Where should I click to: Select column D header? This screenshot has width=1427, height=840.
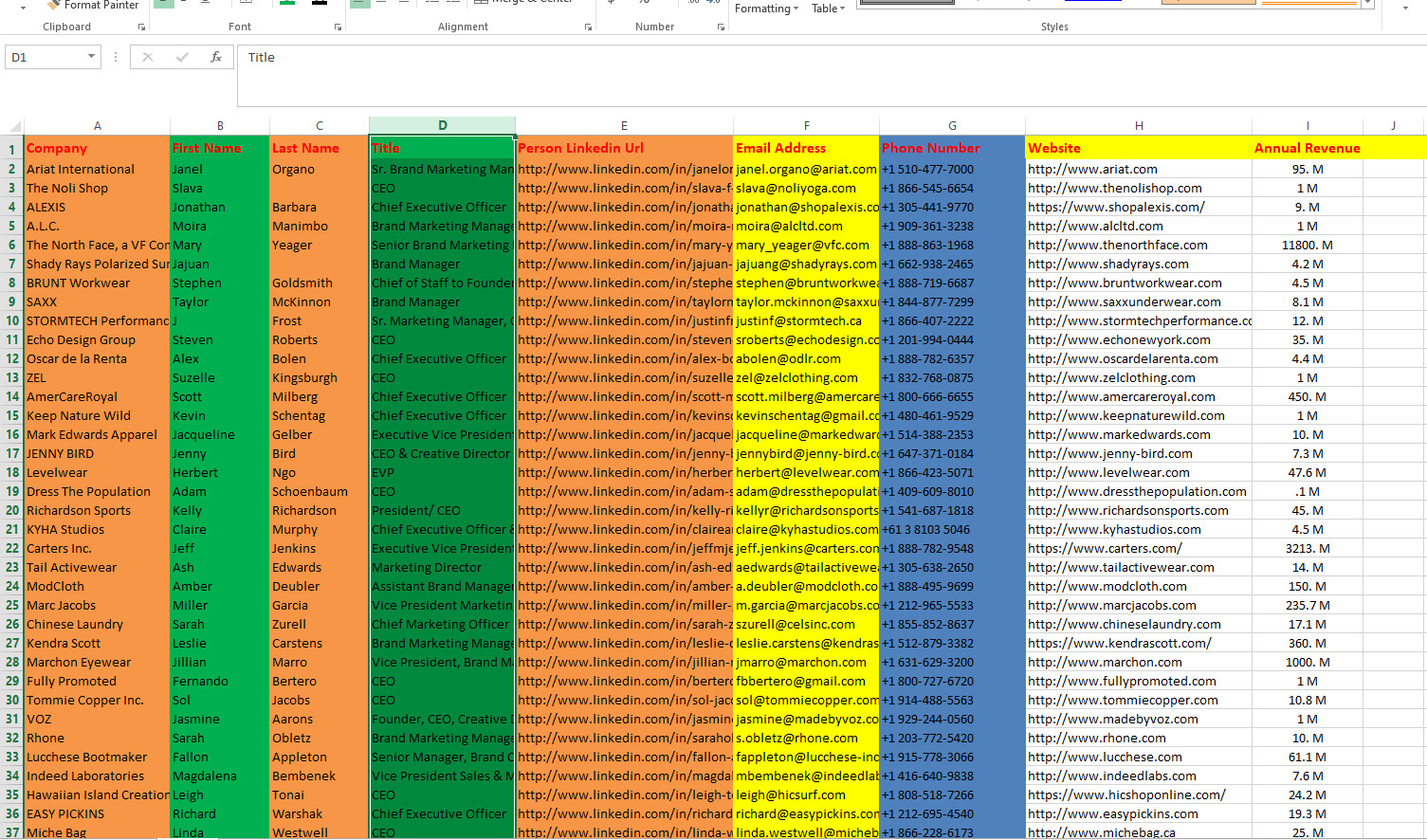click(442, 125)
